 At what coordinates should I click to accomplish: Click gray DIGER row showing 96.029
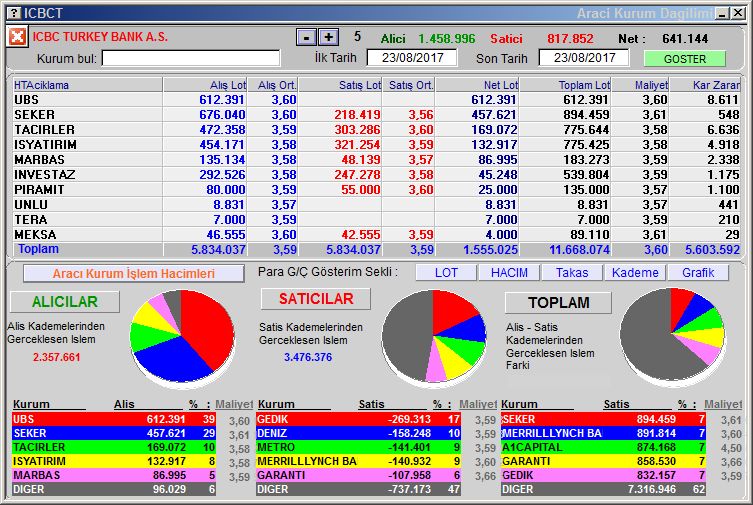[x=114, y=489]
